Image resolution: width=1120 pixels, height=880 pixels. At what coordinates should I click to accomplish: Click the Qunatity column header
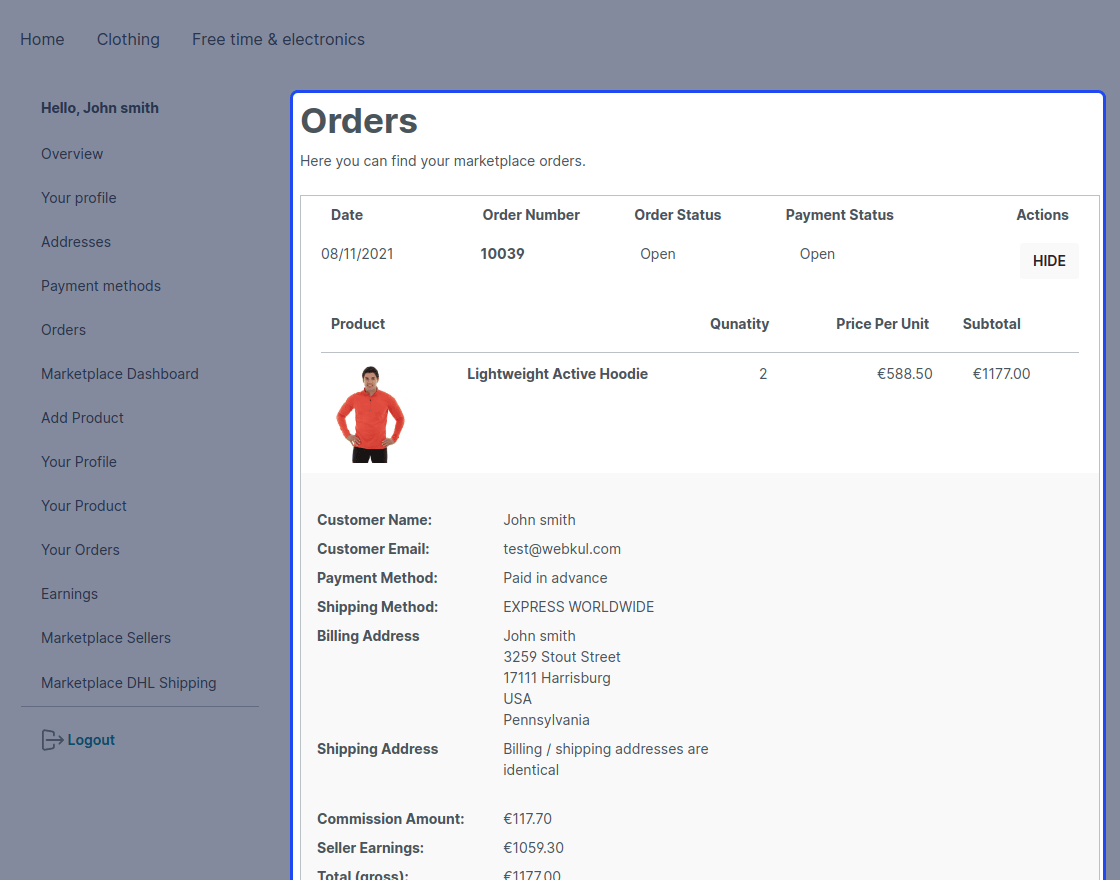click(739, 324)
